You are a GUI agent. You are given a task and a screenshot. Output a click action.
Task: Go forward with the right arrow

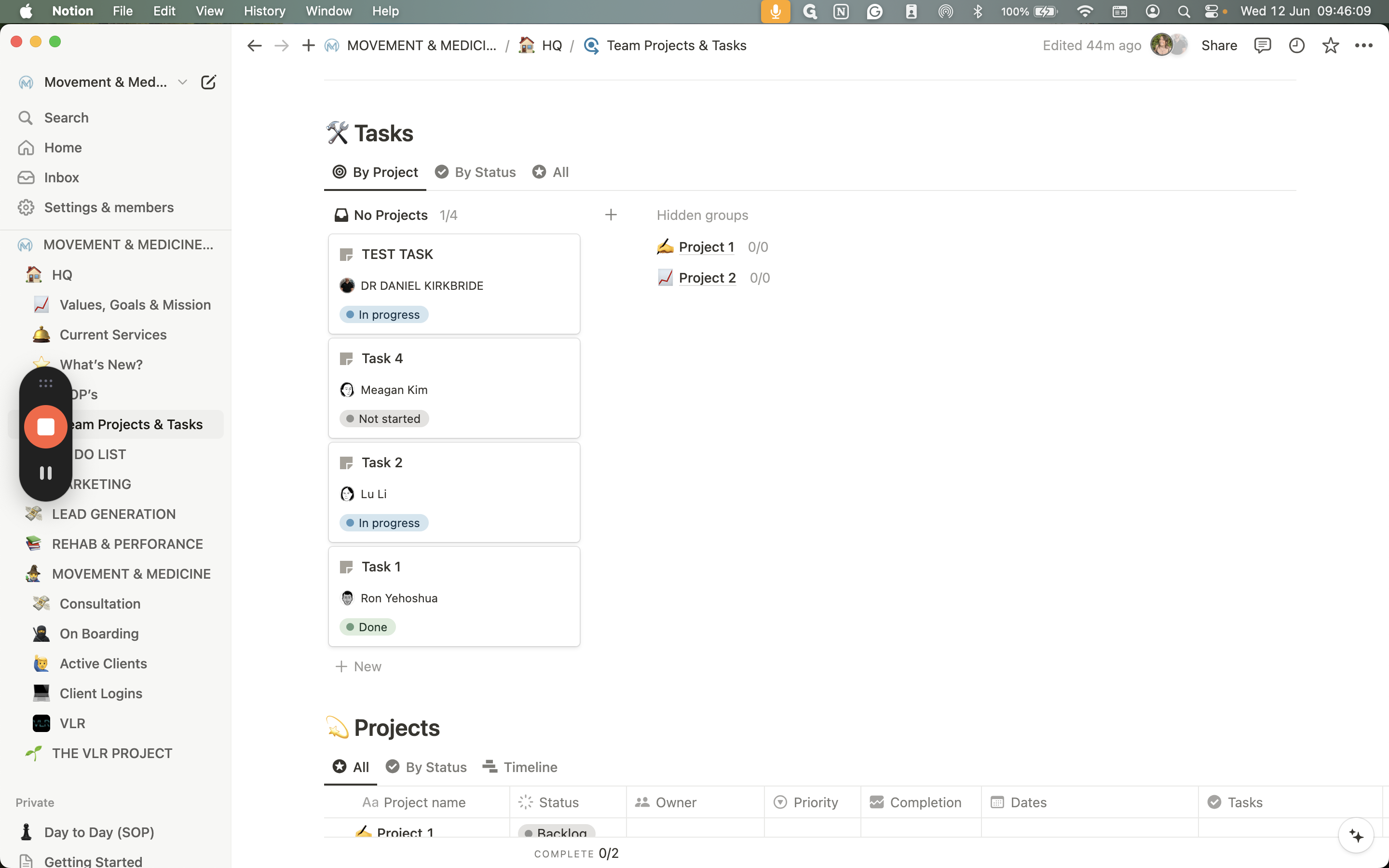281,45
